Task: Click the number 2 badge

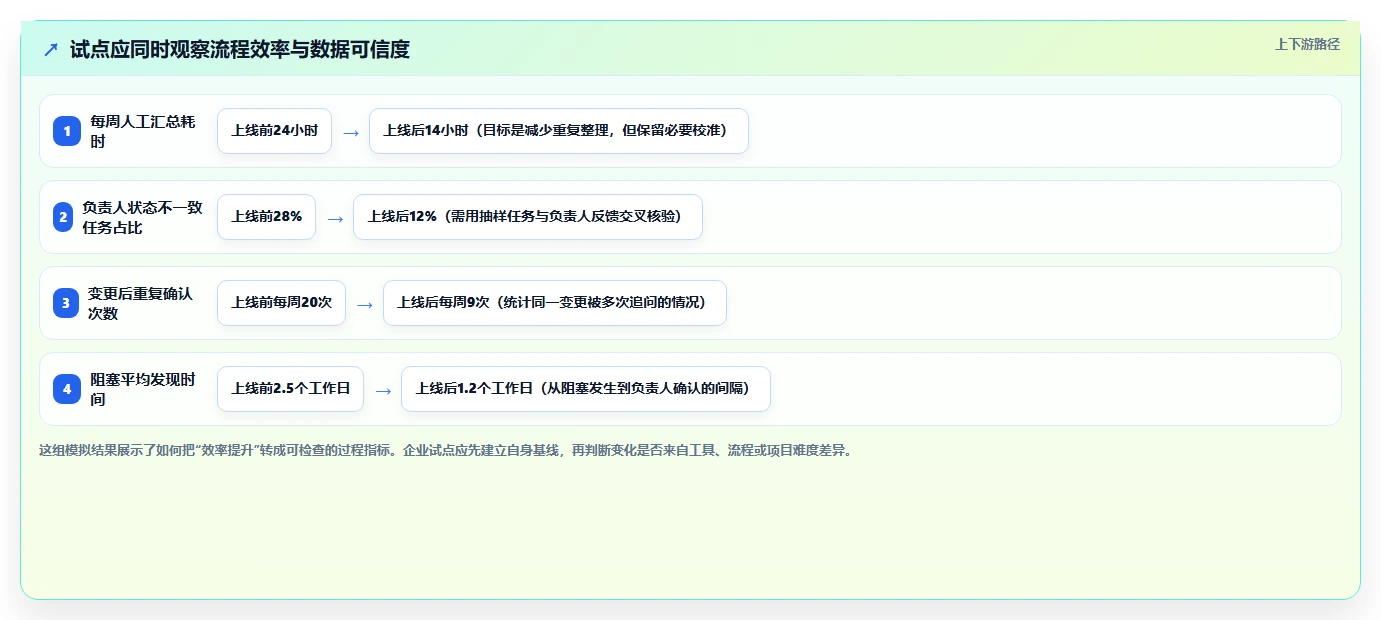Action: [63, 217]
